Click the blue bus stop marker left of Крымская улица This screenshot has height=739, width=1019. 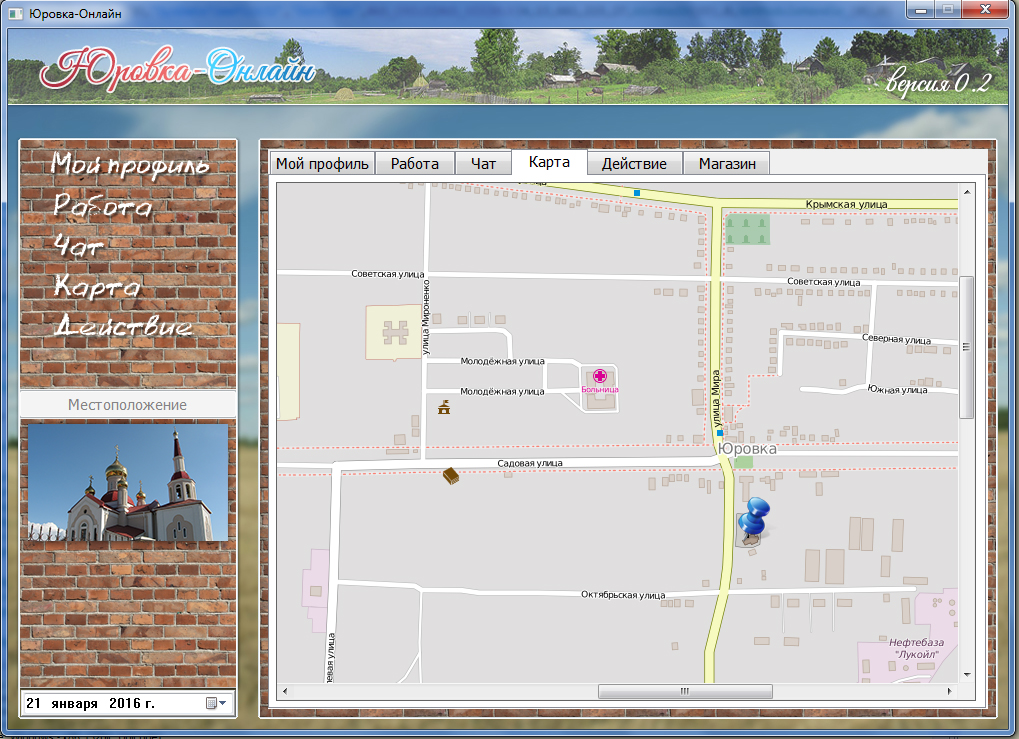(637, 192)
